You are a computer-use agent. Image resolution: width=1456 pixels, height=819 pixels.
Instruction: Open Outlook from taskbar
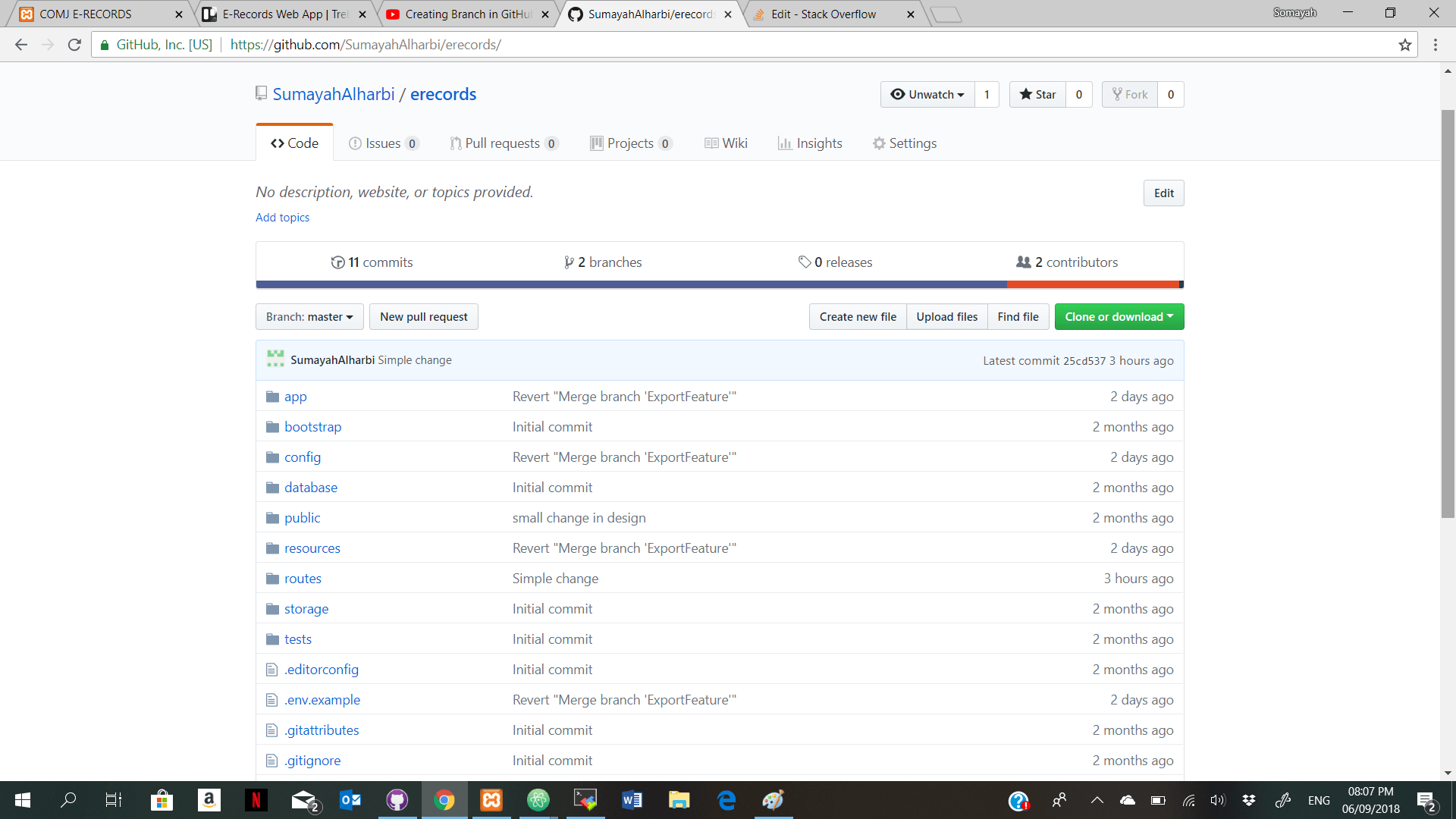click(x=350, y=800)
